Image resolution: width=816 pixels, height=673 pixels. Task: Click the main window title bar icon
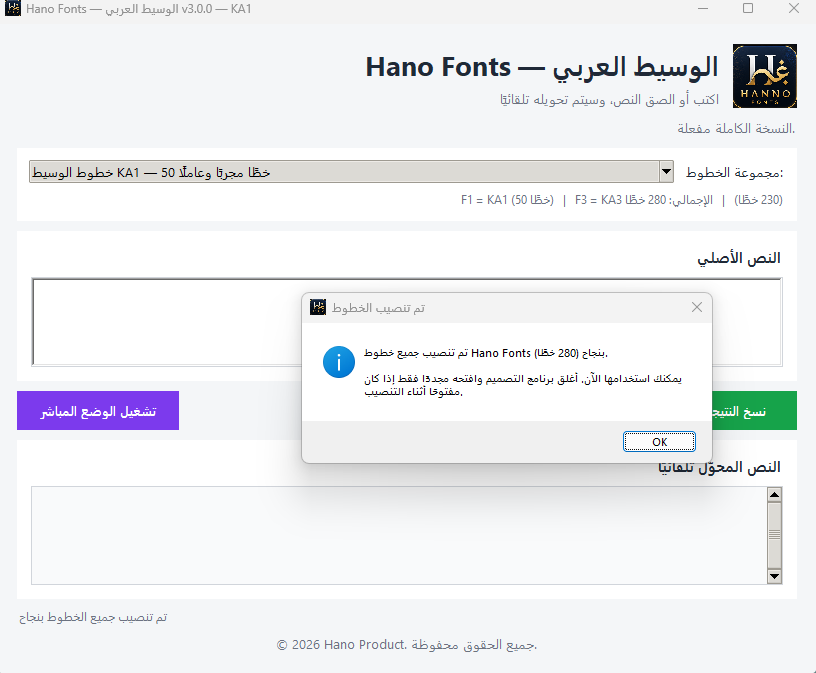(x=12, y=8)
